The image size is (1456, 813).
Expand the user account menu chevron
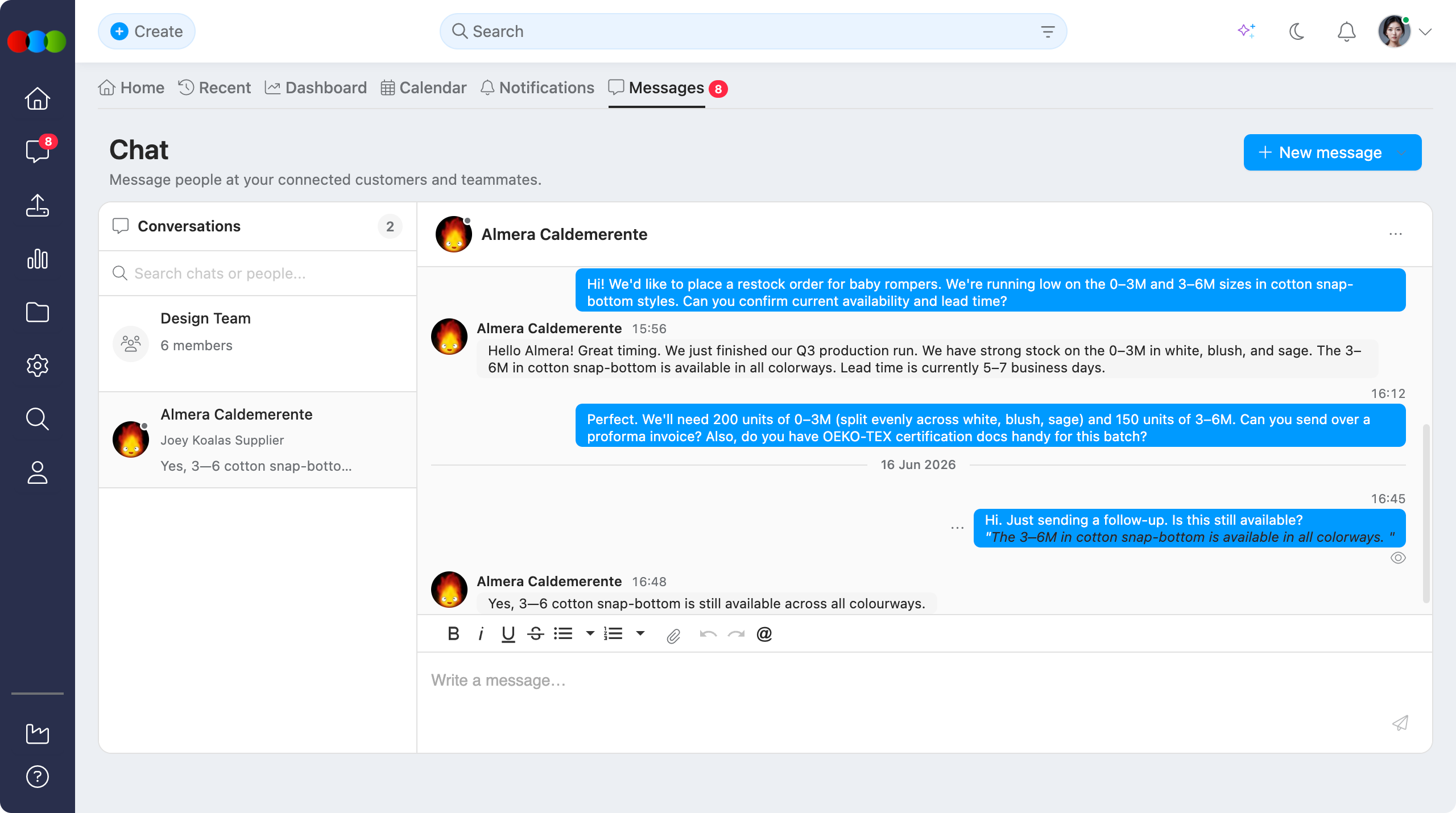pos(1425,32)
